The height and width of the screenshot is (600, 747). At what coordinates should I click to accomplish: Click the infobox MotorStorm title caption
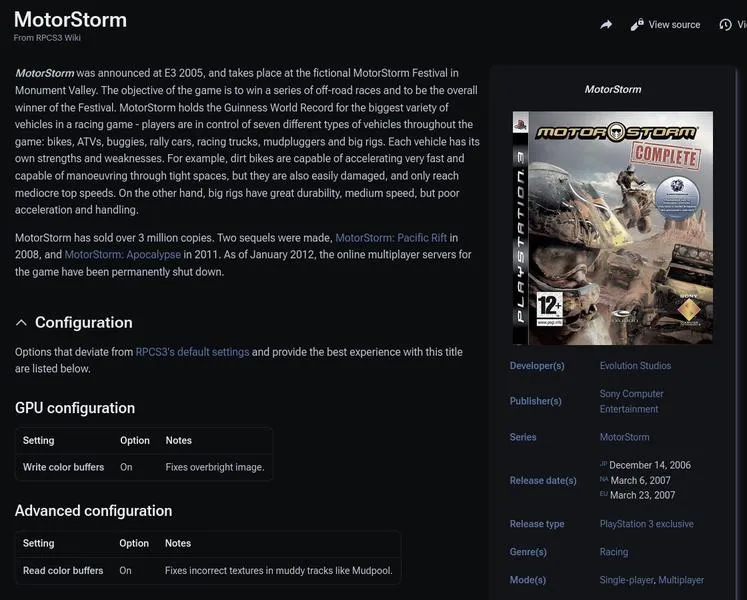pyautogui.click(x=613, y=89)
